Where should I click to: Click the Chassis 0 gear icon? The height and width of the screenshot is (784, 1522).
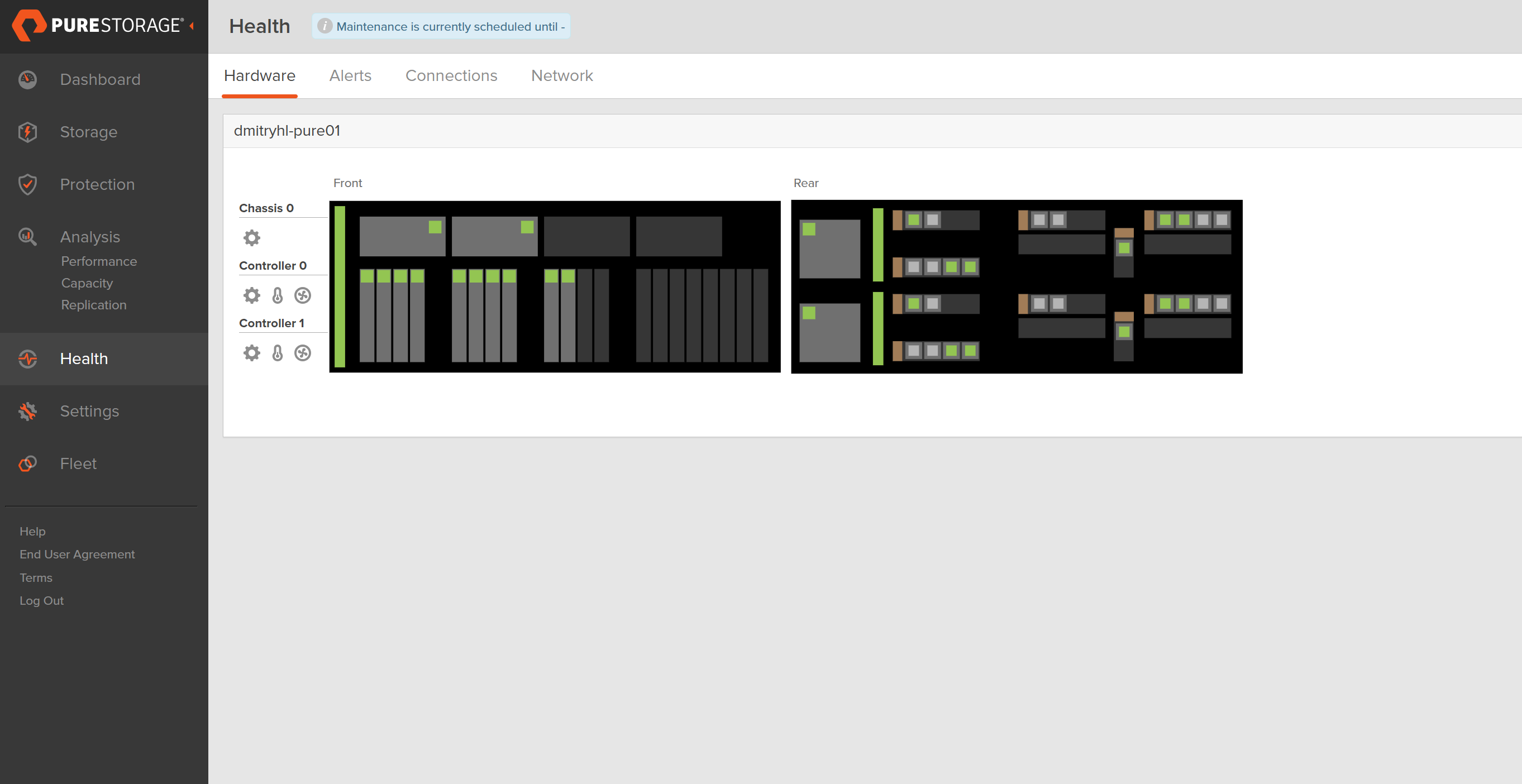tap(252, 237)
